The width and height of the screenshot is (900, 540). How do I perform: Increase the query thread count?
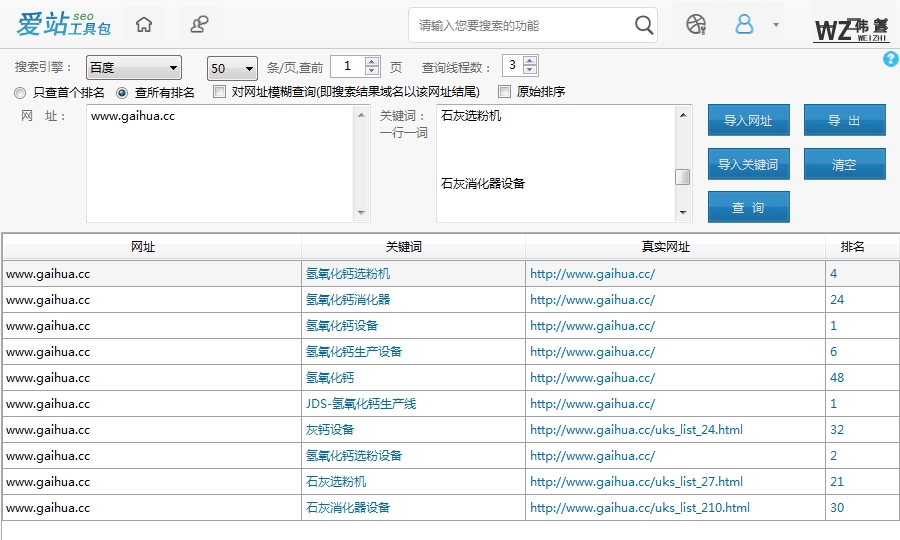tap(530, 60)
